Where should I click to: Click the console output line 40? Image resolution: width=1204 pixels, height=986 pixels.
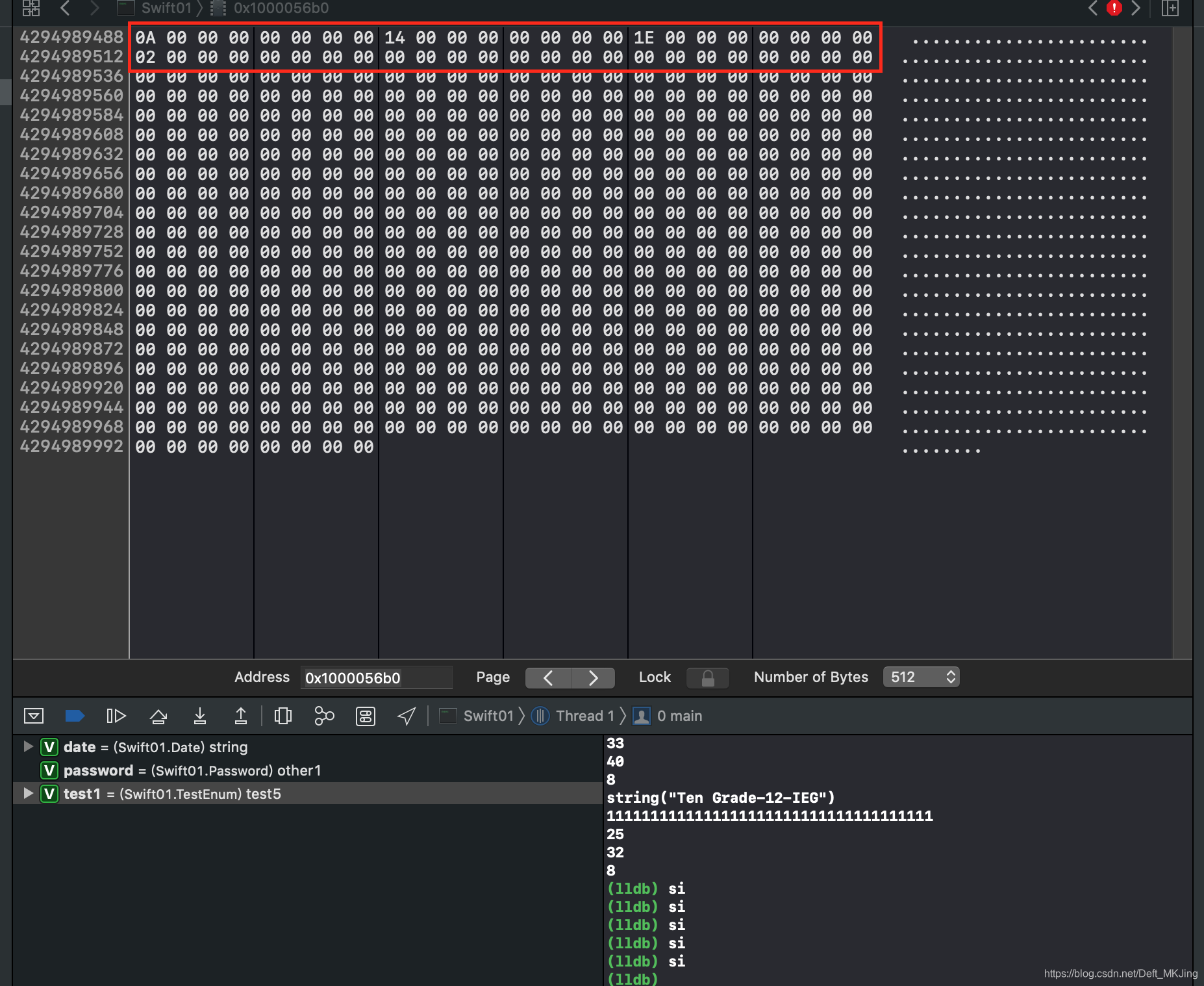point(616,761)
